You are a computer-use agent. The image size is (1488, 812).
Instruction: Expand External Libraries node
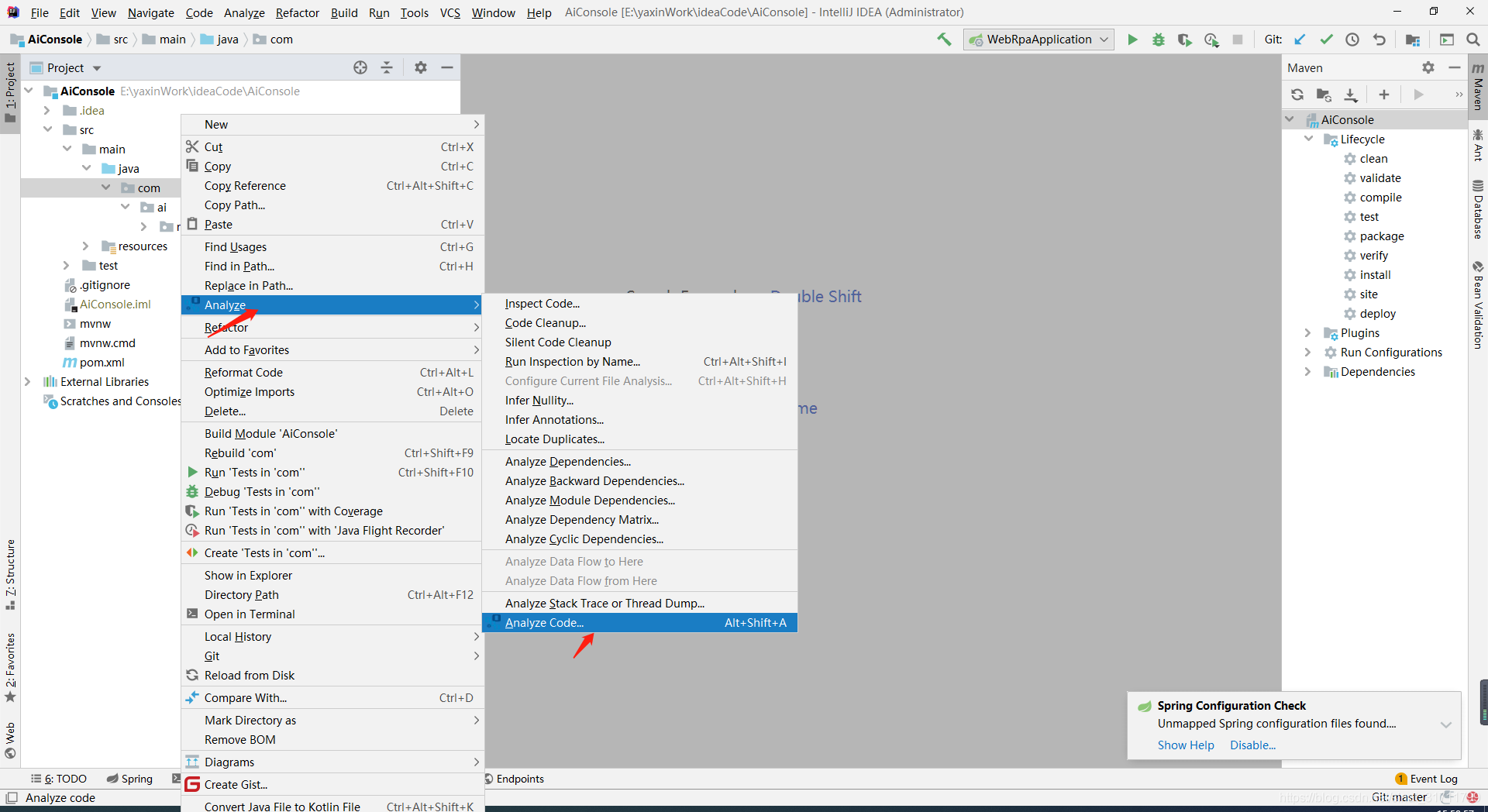click(28, 381)
